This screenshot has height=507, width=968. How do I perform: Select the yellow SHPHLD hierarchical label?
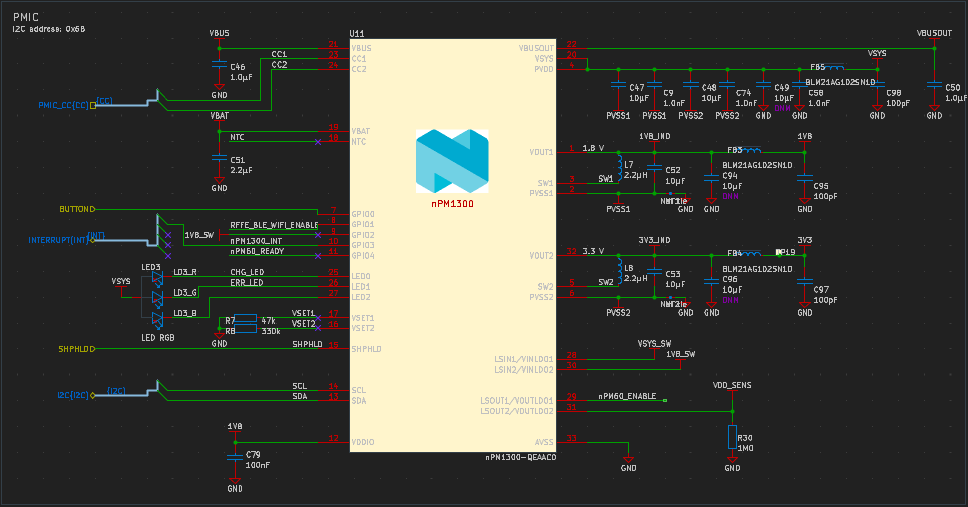coord(77,349)
